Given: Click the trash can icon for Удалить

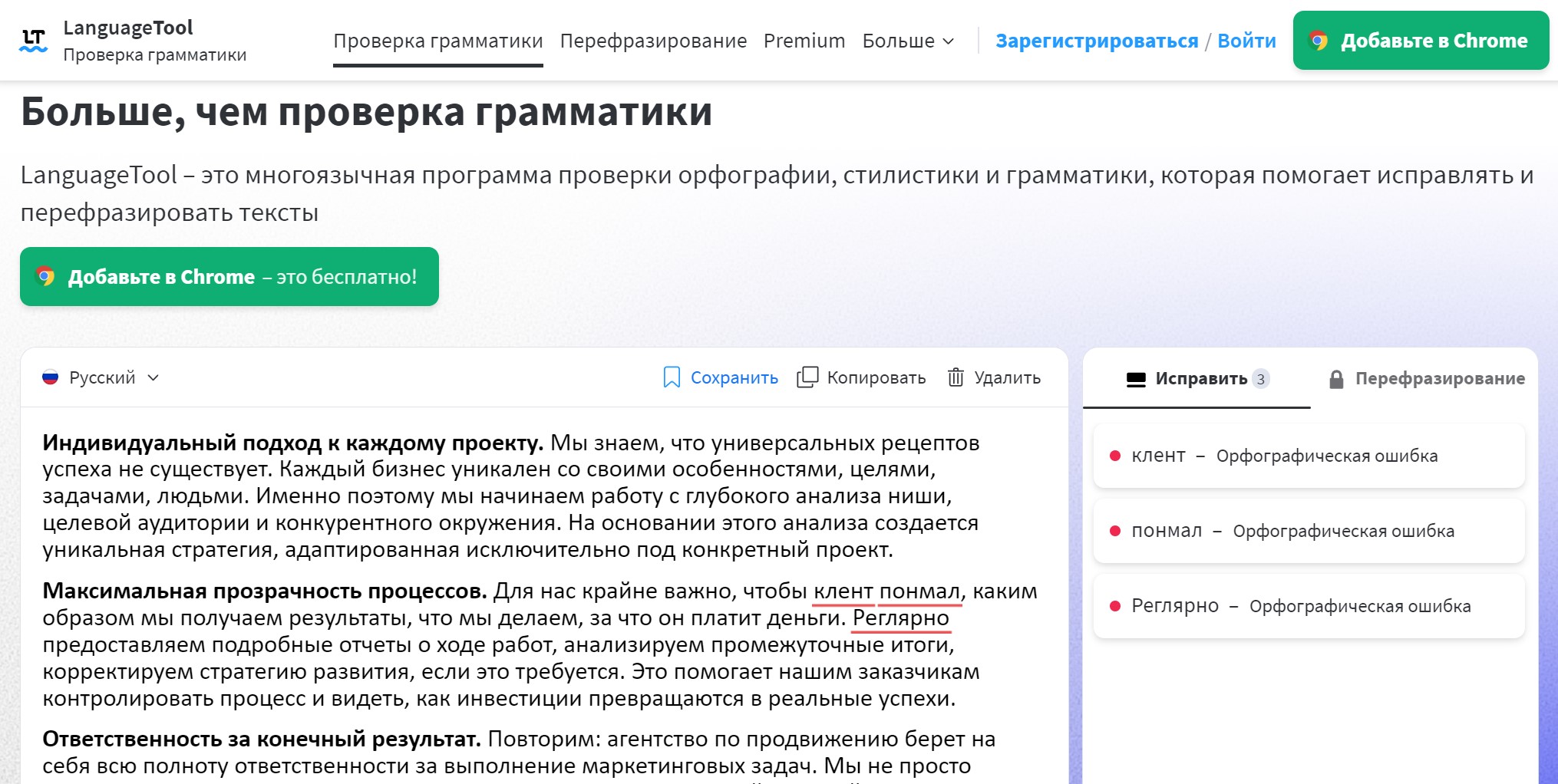Looking at the screenshot, I should (956, 377).
